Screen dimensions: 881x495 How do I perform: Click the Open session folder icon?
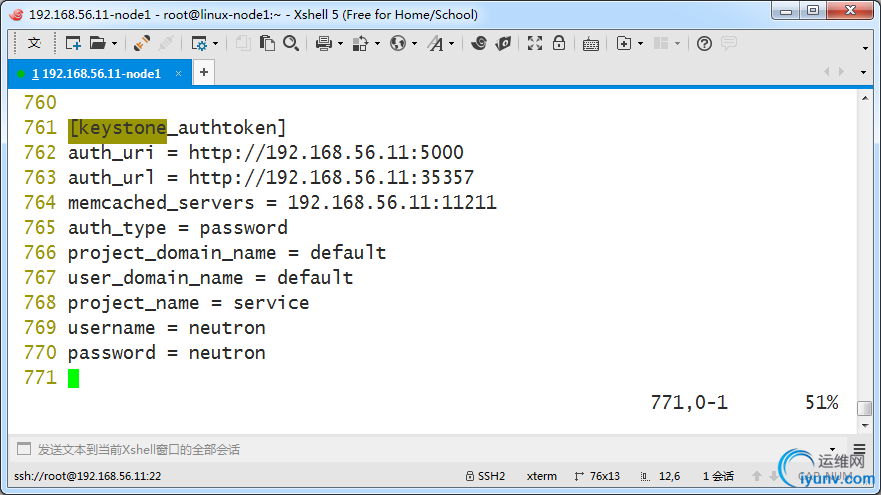click(98, 43)
